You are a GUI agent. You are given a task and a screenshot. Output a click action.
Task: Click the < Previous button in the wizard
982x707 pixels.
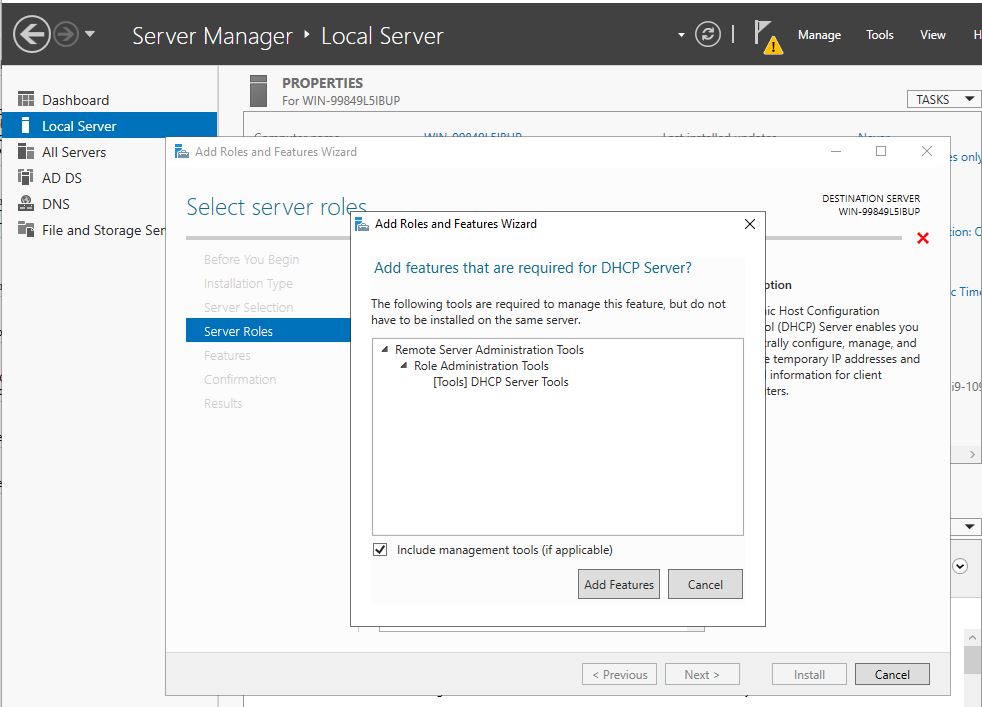pos(619,674)
